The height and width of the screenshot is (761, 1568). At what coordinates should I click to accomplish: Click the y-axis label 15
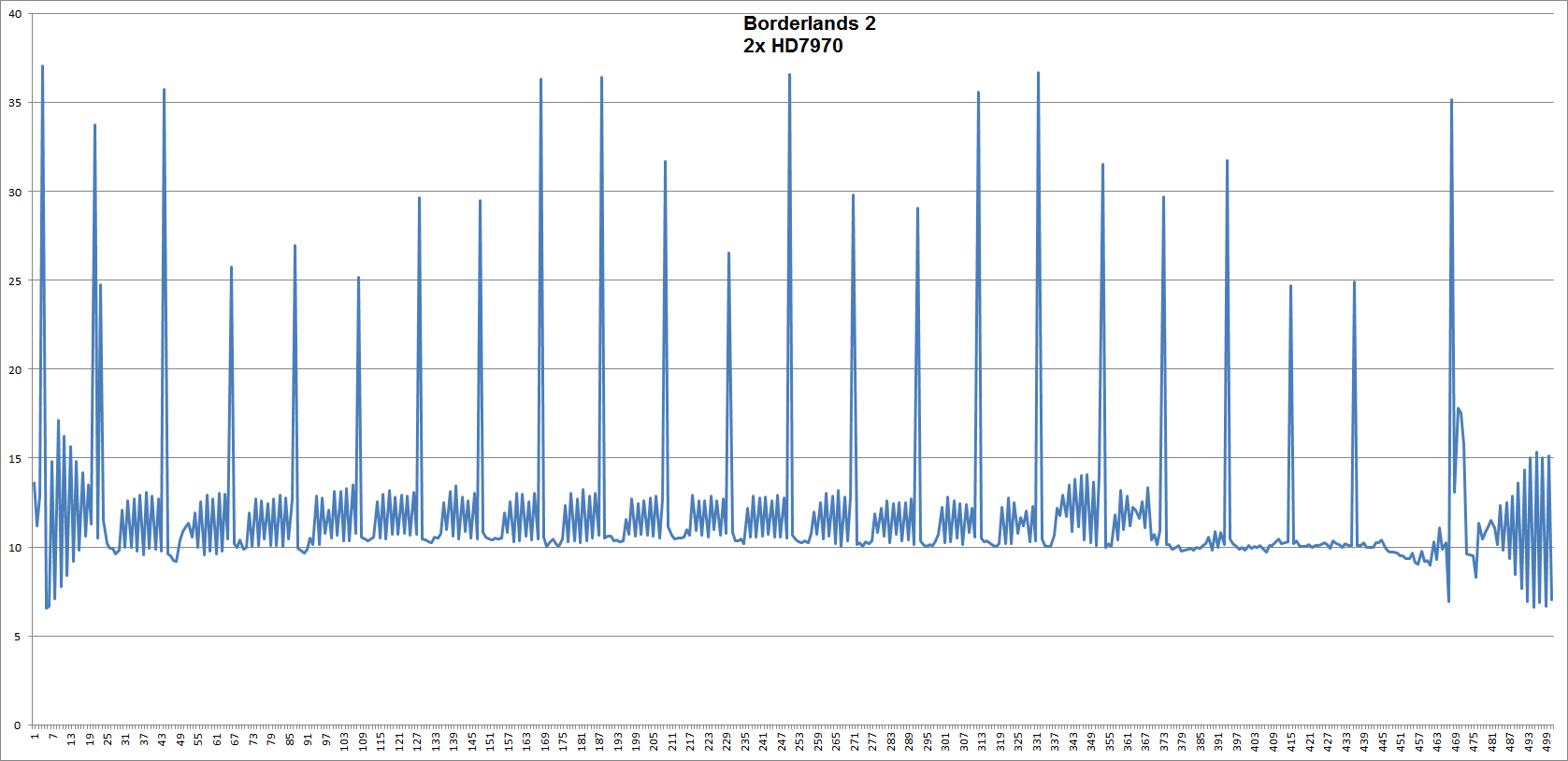(15, 458)
